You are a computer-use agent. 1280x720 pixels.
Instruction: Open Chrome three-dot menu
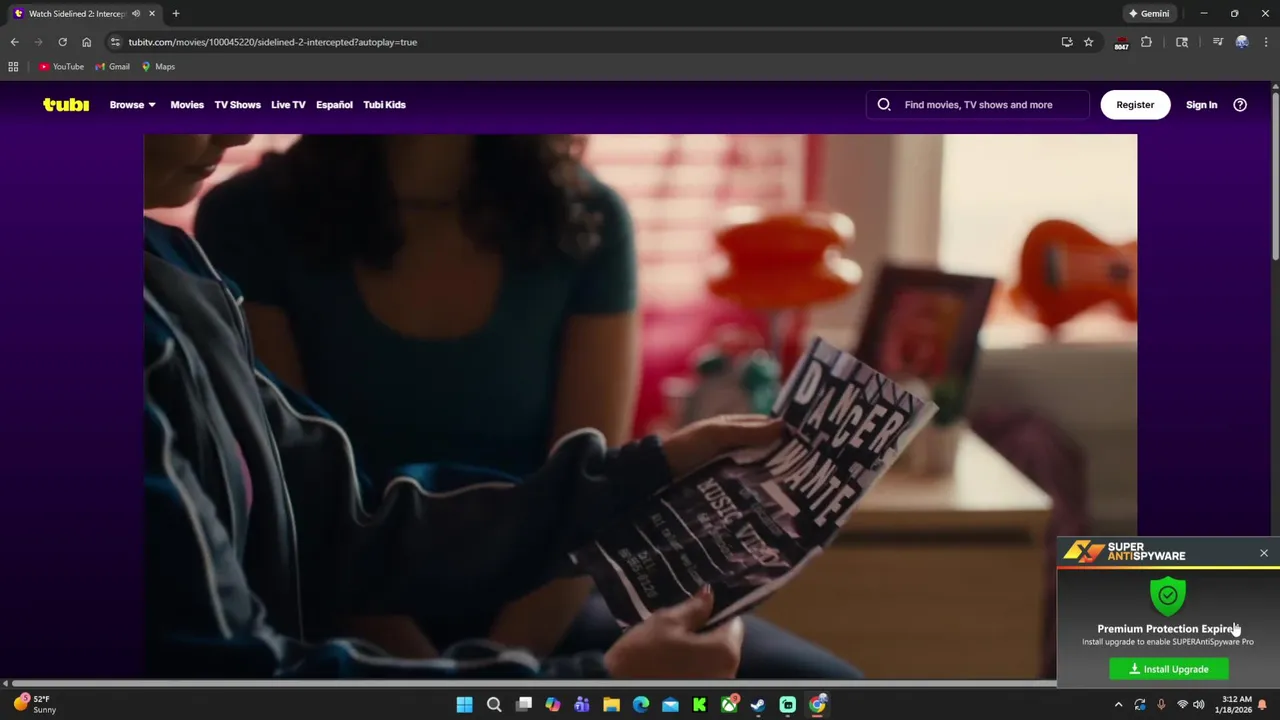pos(1265,42)
